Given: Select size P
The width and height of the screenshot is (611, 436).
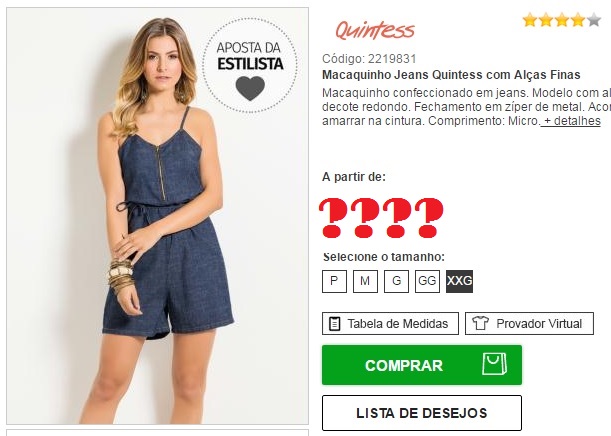Looking at the screenshot, I should coord(334,281).
